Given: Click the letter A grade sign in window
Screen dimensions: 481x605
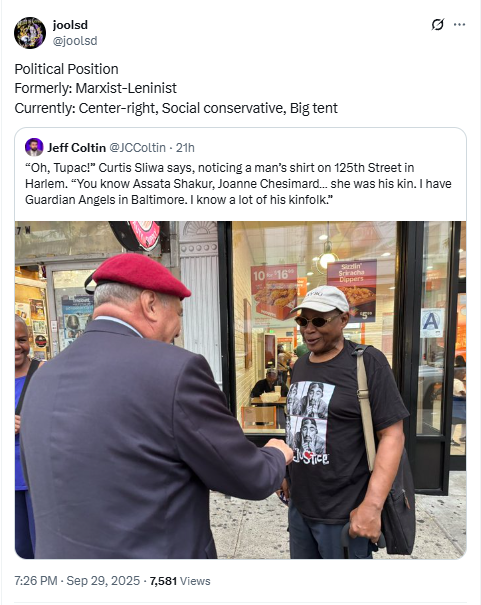Looking at the screenshot, I should 431,323.
